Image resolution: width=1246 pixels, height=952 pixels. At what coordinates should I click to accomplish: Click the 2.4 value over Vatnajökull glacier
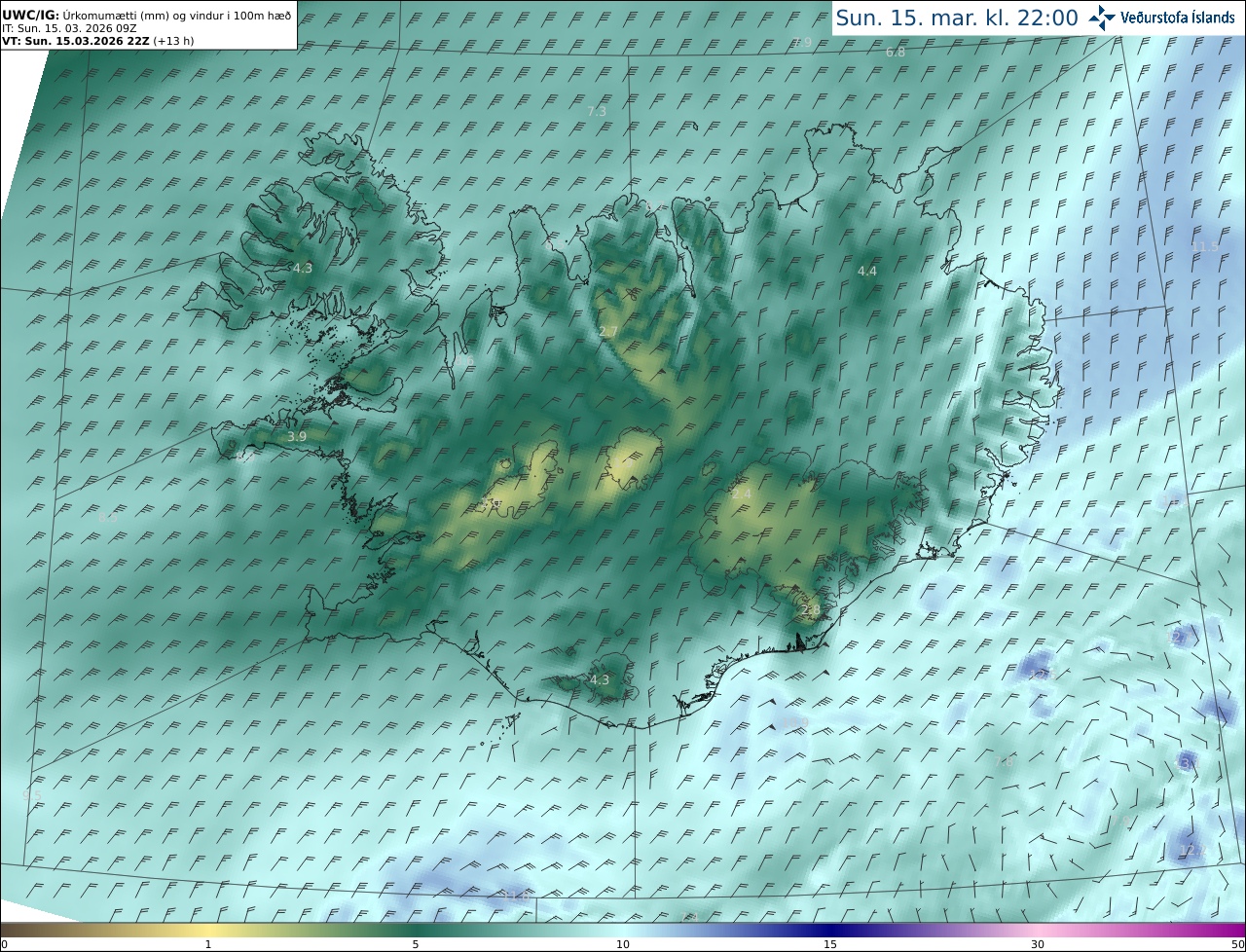point(742,494)
